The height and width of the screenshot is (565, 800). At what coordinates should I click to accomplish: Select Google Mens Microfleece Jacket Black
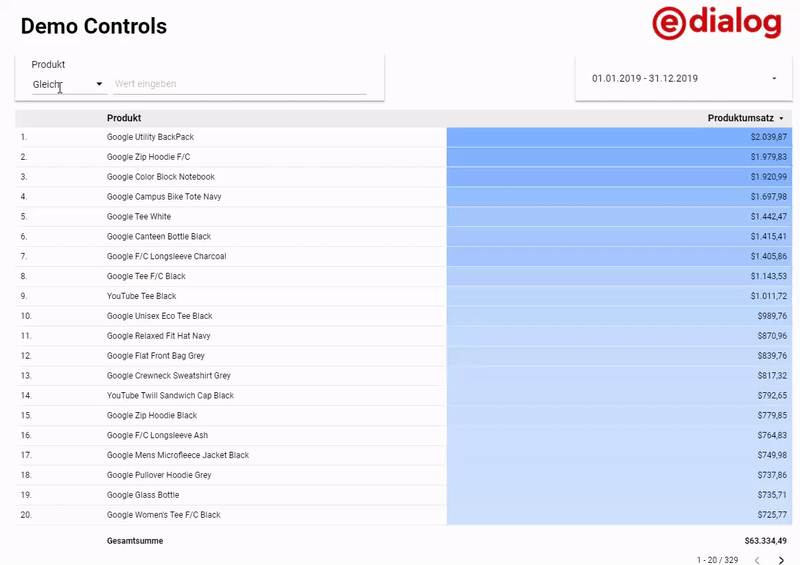(x=178, y=455)
